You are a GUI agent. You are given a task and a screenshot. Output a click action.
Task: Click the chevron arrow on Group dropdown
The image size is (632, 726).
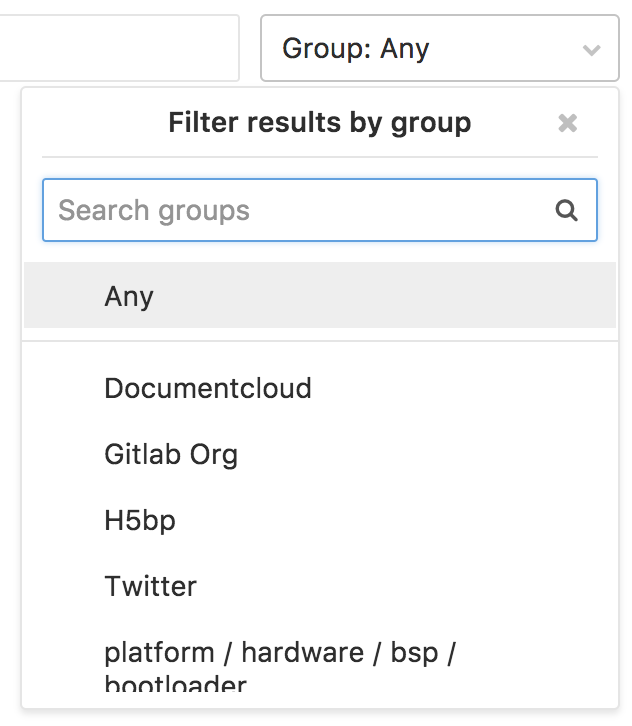click(x=591, y=50)
